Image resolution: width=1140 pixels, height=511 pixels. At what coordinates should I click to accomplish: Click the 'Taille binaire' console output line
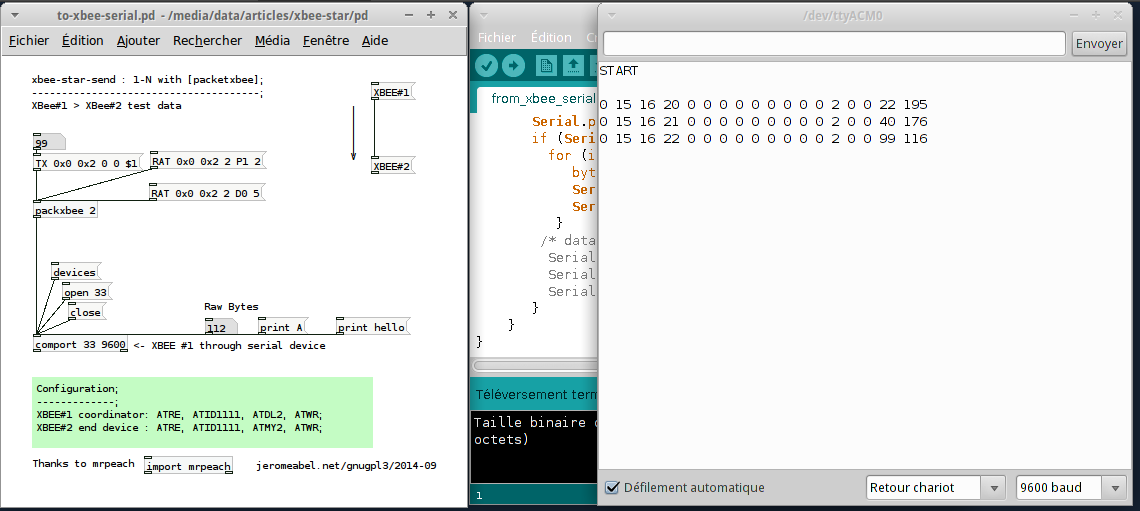tap(535, 422)
